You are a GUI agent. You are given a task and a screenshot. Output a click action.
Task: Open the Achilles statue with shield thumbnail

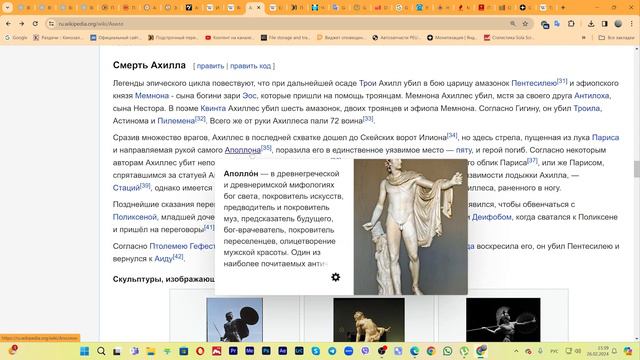(235, 320)
